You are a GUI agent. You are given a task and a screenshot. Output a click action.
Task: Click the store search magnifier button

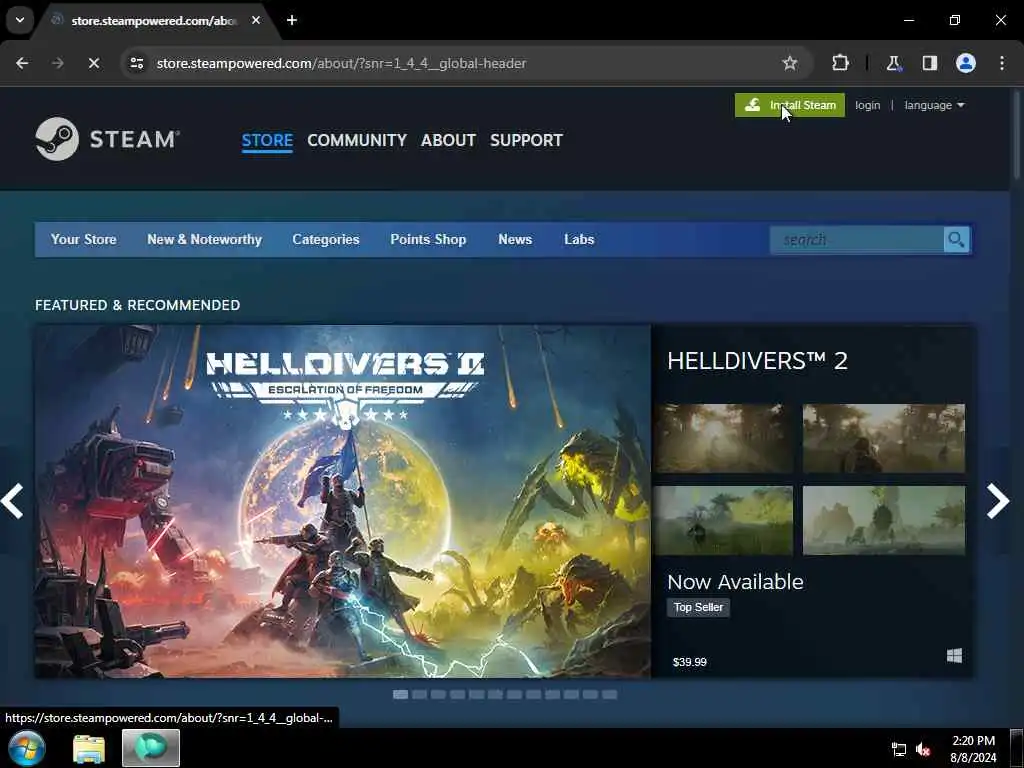tap(956, 240)
